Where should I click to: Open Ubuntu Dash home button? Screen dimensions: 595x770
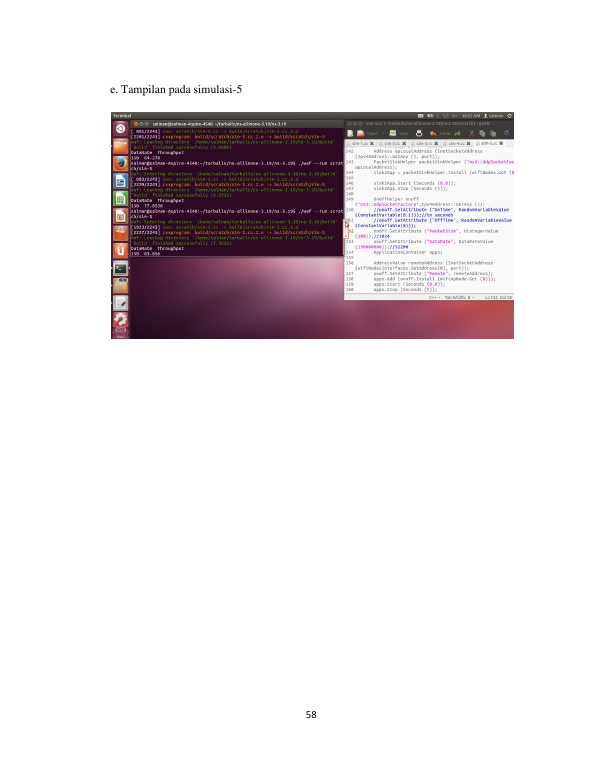[120, 129]
